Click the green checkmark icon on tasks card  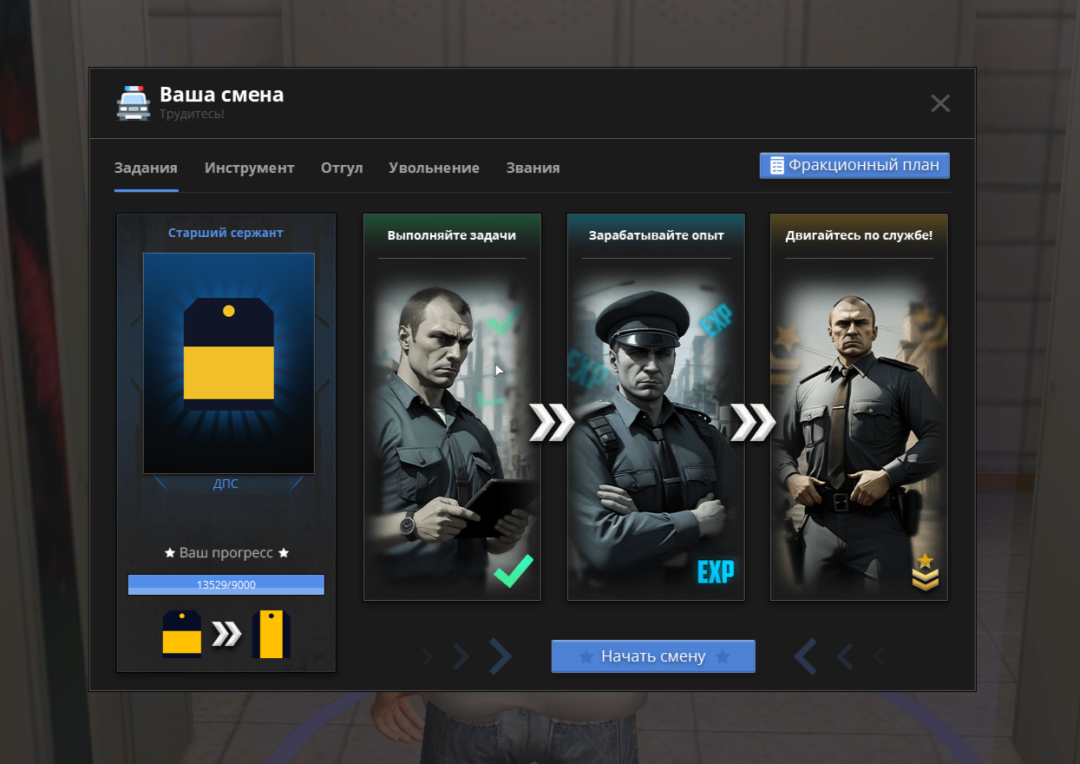click(x=514, y=570)
